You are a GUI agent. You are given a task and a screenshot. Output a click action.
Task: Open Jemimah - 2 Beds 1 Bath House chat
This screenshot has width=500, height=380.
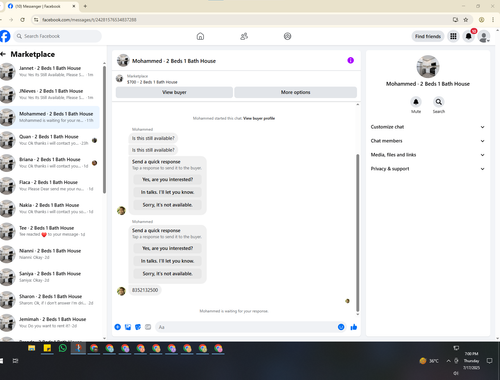50,323
